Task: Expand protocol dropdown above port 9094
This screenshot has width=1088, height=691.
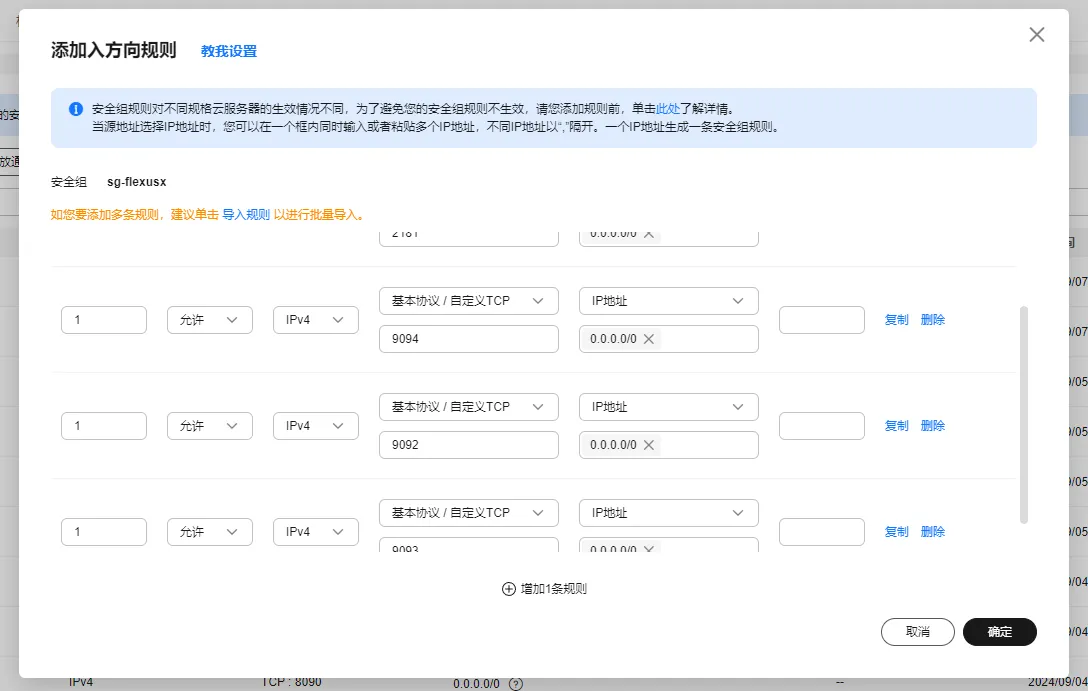Action: click(x=468, y=301)
